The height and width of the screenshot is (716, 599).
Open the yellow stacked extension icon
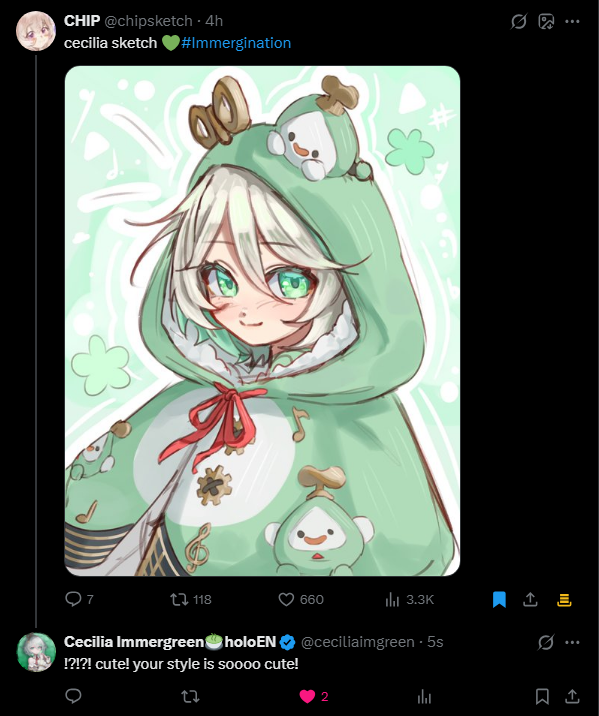tap(564, 600)
